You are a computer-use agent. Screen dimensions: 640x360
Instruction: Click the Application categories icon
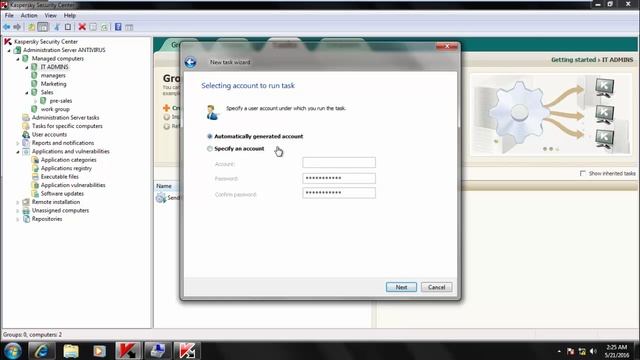(x=35, y=160)
